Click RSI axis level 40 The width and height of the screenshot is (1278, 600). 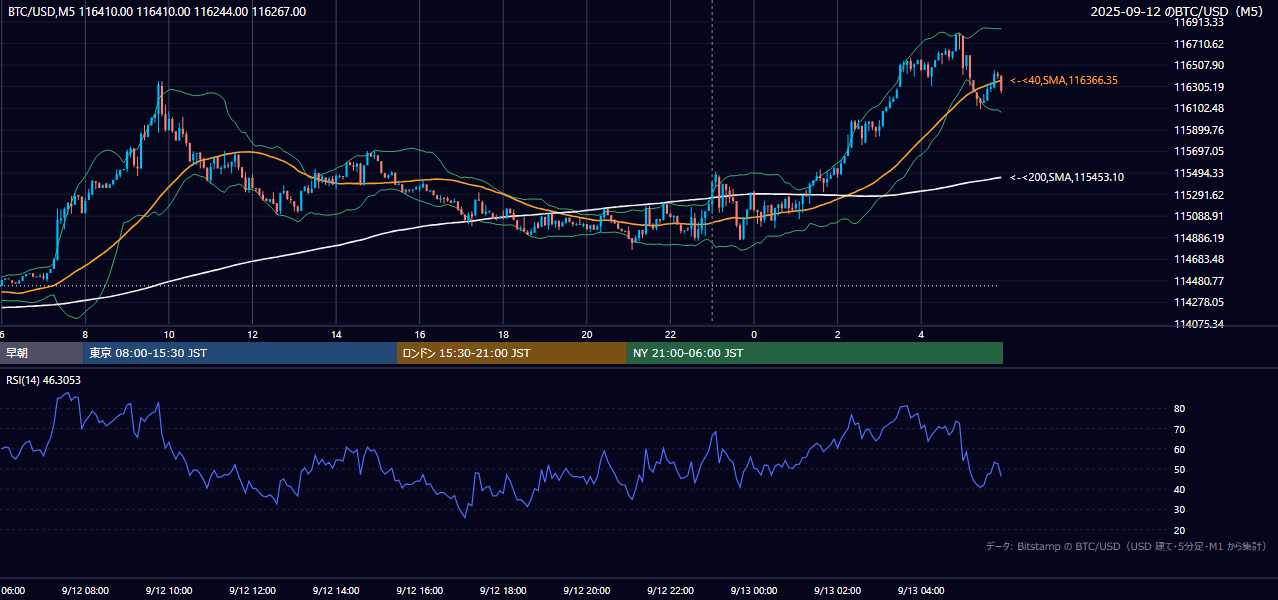click(1180, 489)
